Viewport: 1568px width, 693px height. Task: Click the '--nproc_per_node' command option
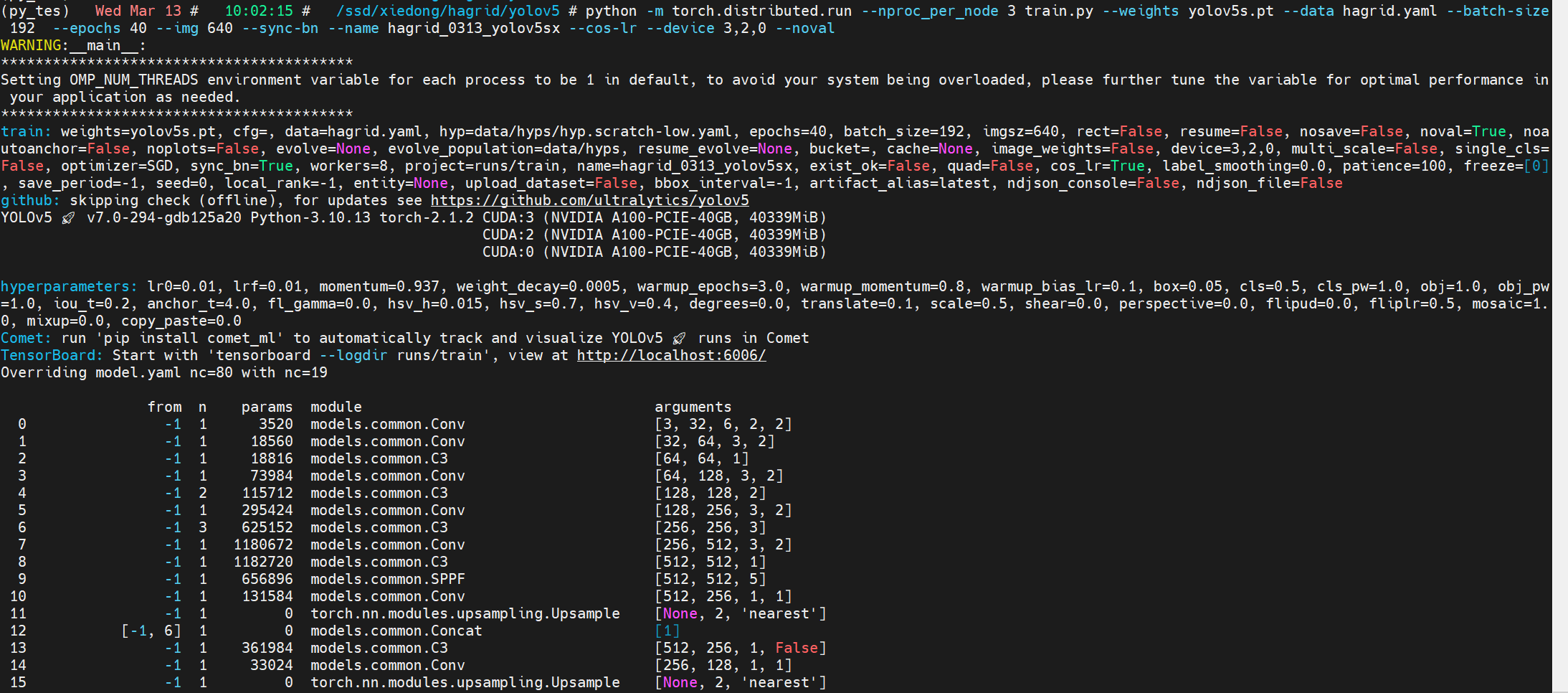929,11
